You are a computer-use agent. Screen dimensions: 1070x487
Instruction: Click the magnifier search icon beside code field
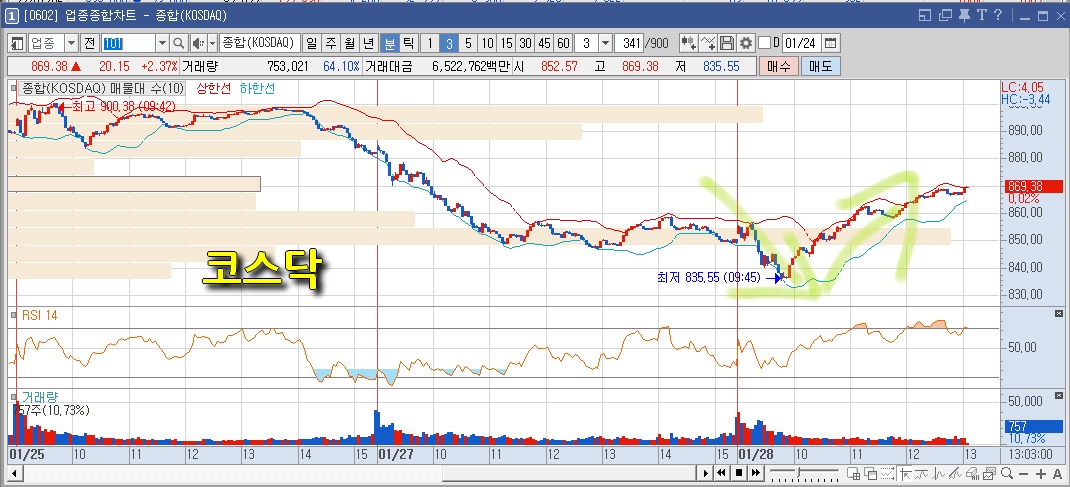pyautogui.click(x=179, y=44)
